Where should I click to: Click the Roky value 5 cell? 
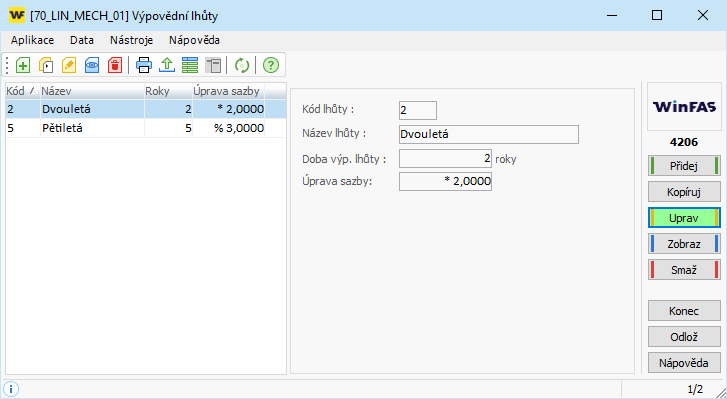coord(168,128)
